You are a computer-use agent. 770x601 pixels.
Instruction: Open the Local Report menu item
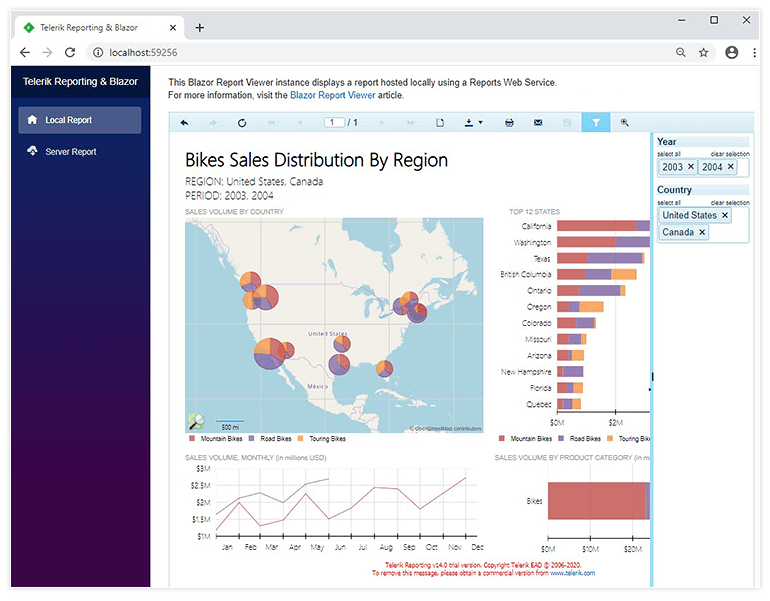pyautogui.click(x=80, y=120)
